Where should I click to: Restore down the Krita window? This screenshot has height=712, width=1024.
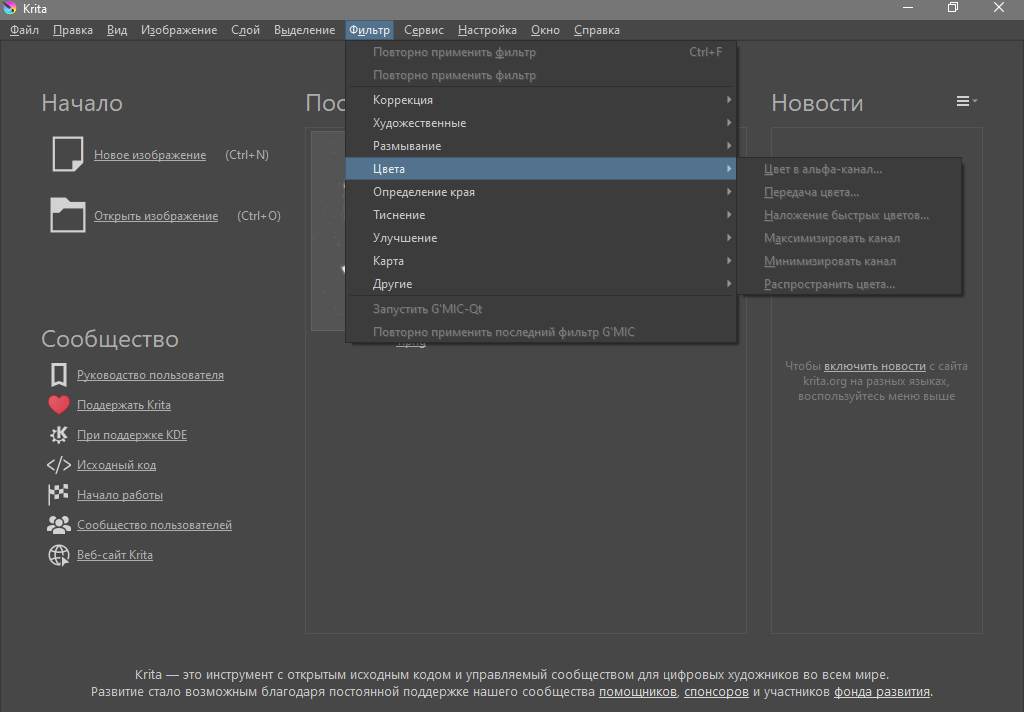953,8
